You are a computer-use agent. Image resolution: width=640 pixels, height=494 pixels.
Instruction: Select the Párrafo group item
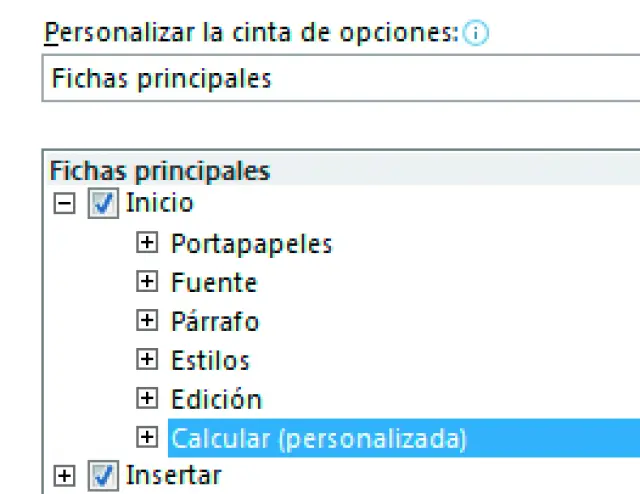coord(215,321)
